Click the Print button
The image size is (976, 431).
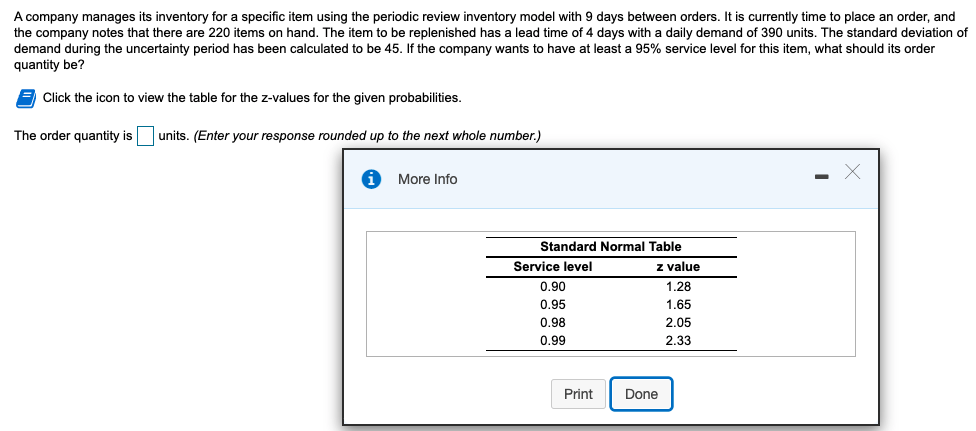click(x=578, y=394)
